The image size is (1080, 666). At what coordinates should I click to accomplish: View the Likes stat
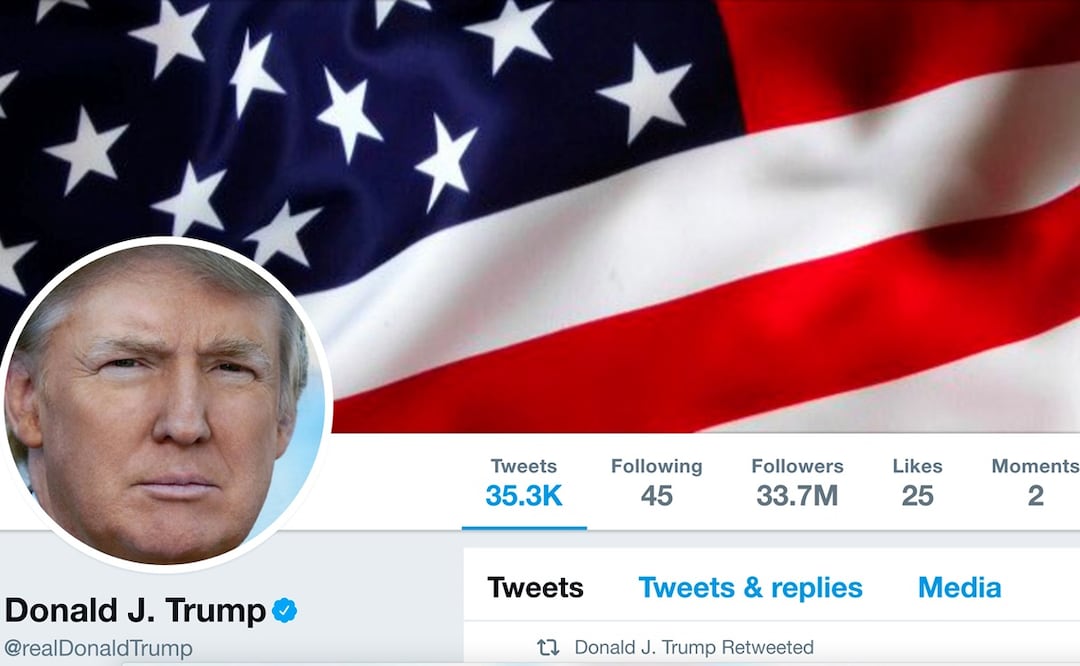click(917, 482)
